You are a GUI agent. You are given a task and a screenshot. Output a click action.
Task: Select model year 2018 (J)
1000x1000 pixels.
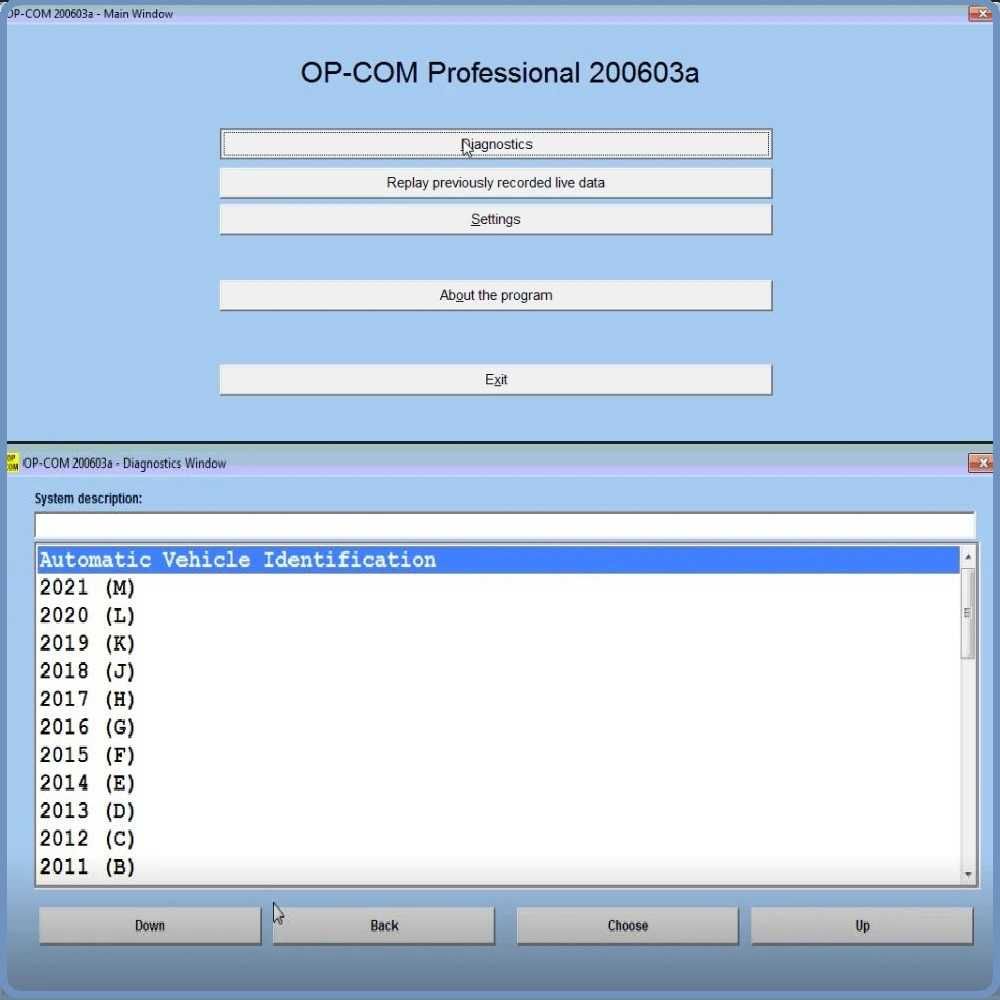coord(498,672)
